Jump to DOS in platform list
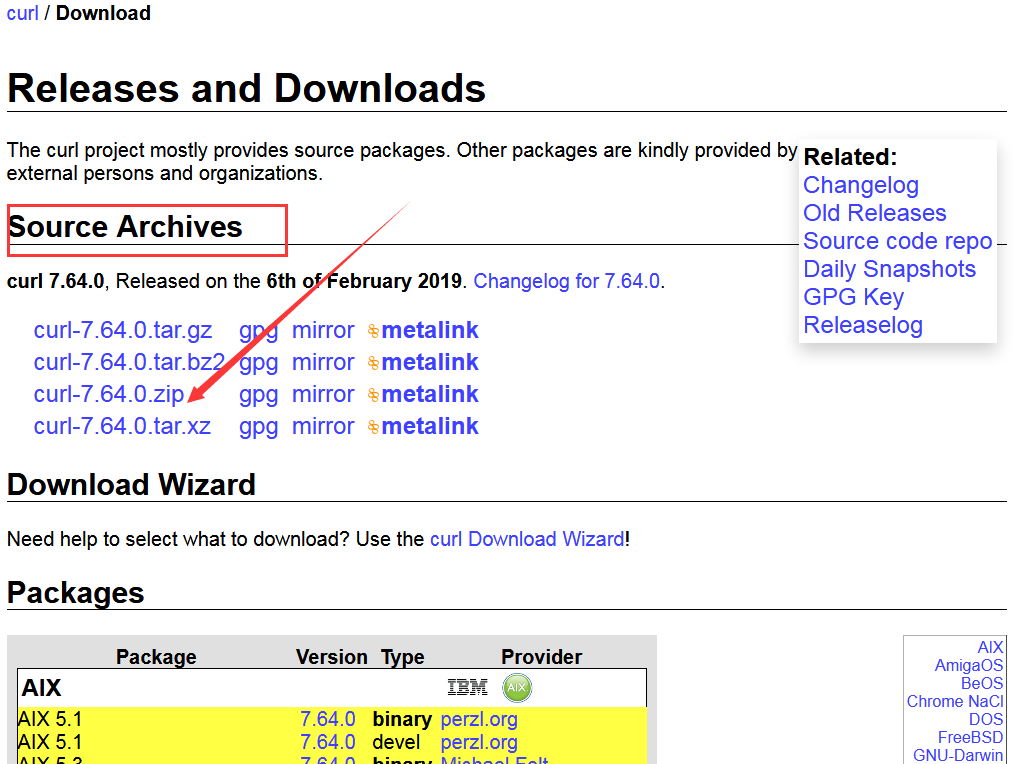 (986, 719)
